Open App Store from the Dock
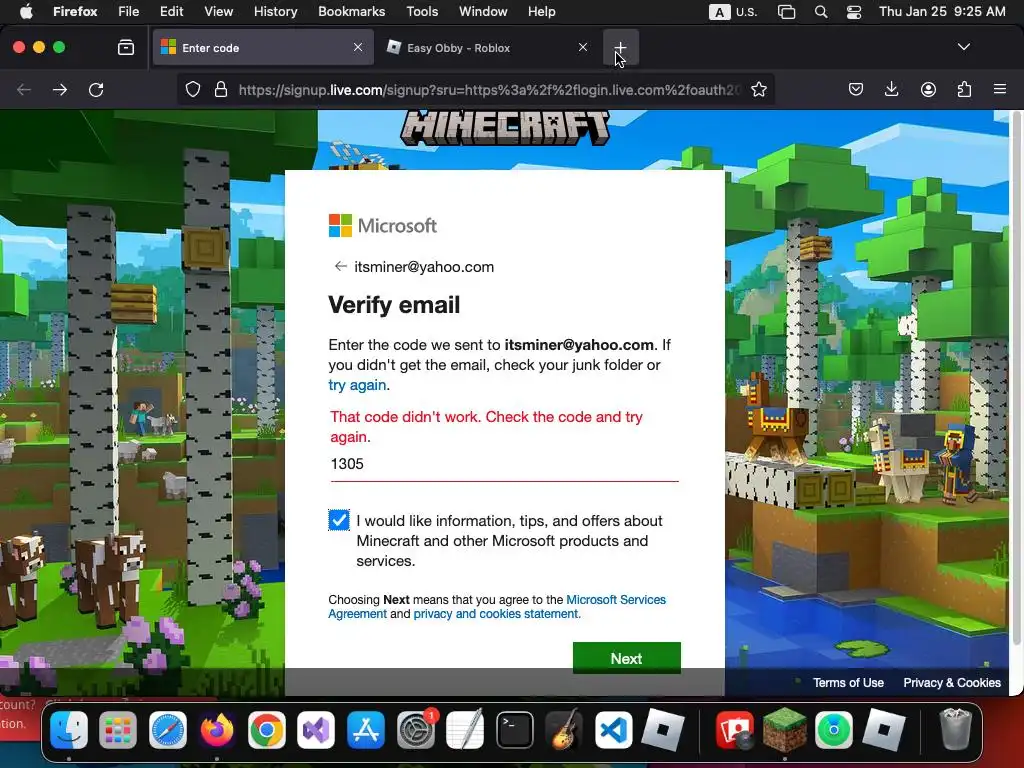The height and width of the screenshot is (768, 1024). click(366, 729)
